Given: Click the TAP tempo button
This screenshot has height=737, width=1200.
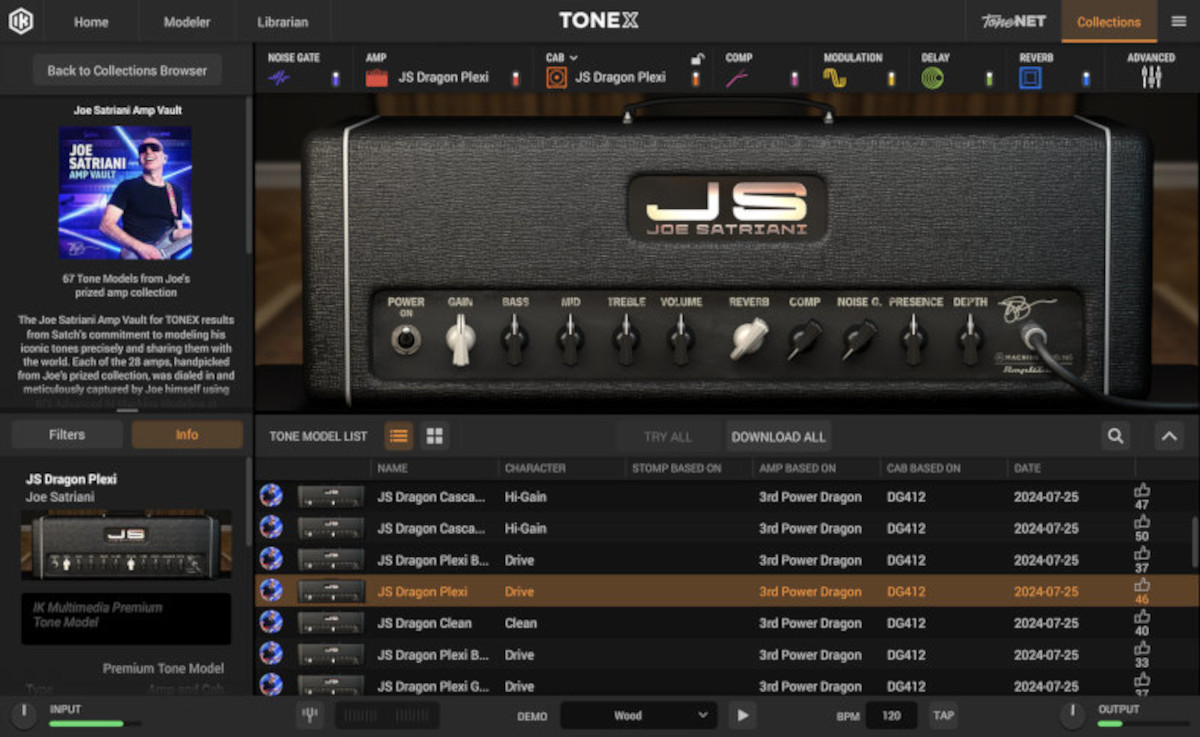Looking at the screenshot, I should (x=942, y=715).
